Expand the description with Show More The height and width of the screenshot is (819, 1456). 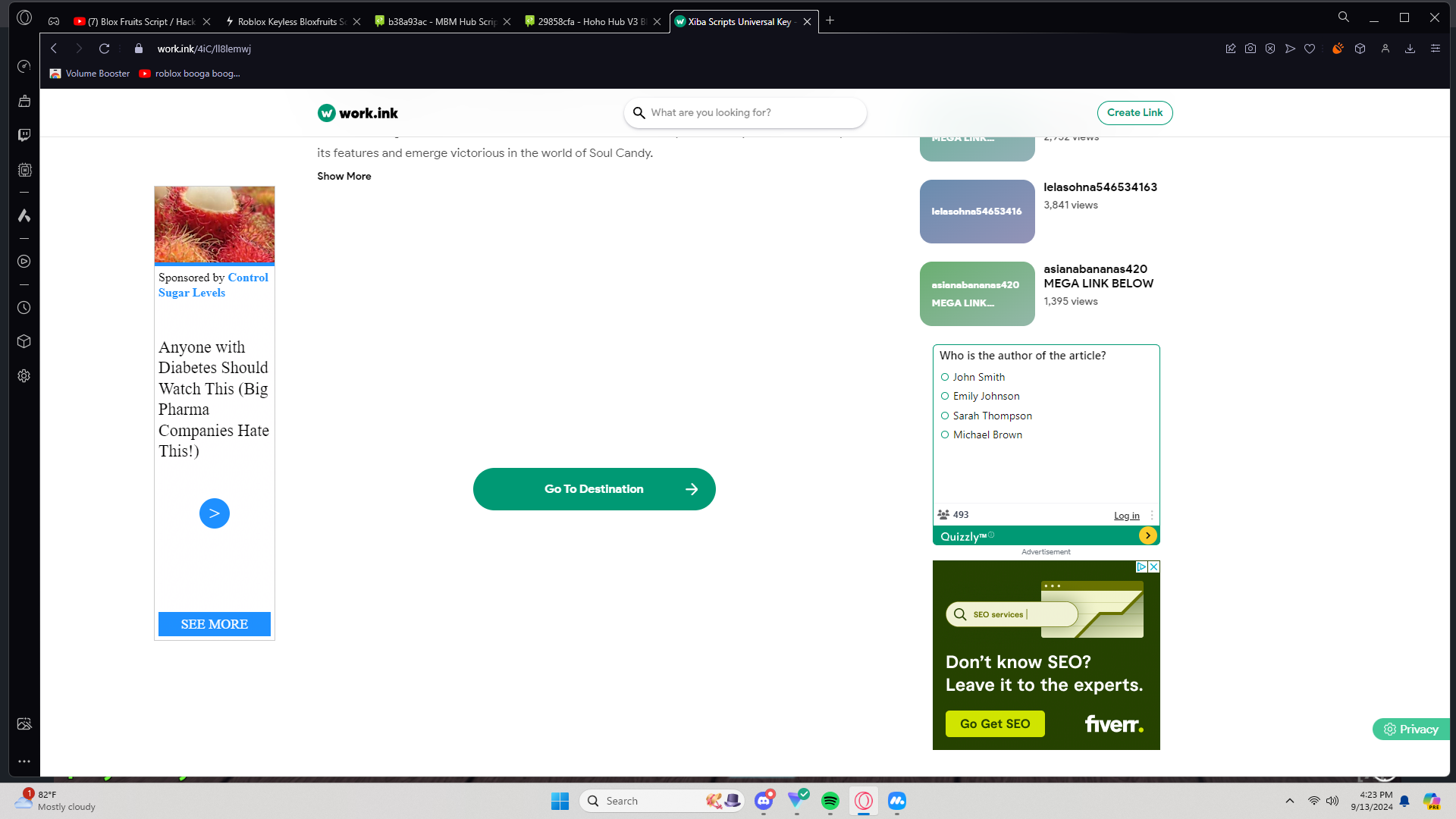click(344, 176)
